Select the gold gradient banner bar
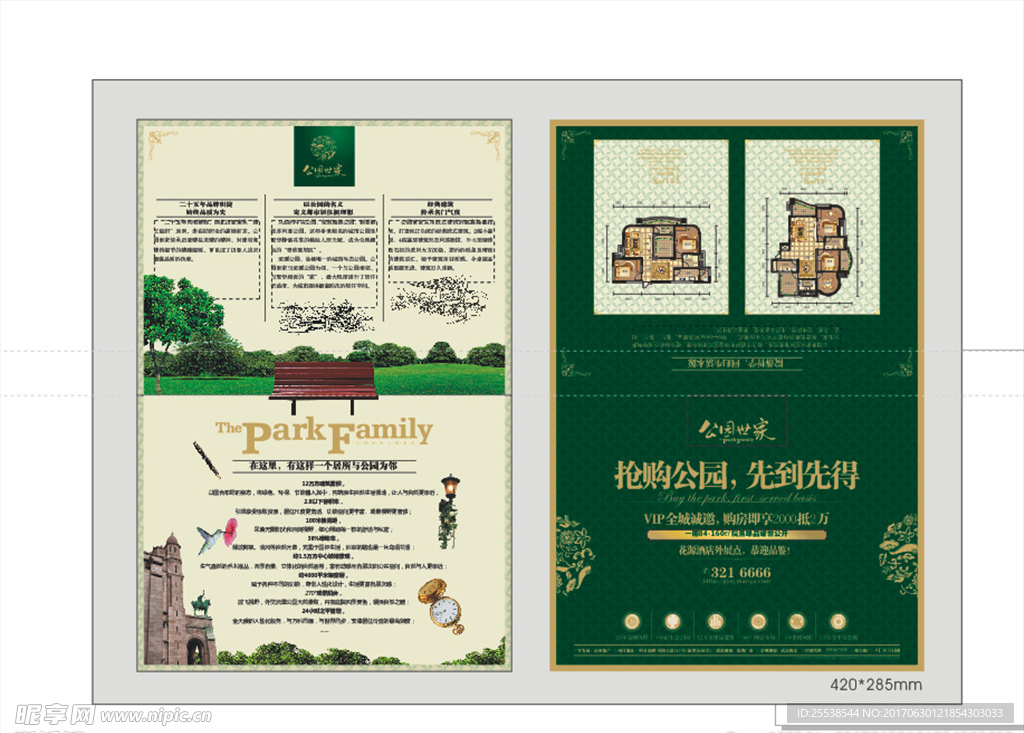 point(736,535)
